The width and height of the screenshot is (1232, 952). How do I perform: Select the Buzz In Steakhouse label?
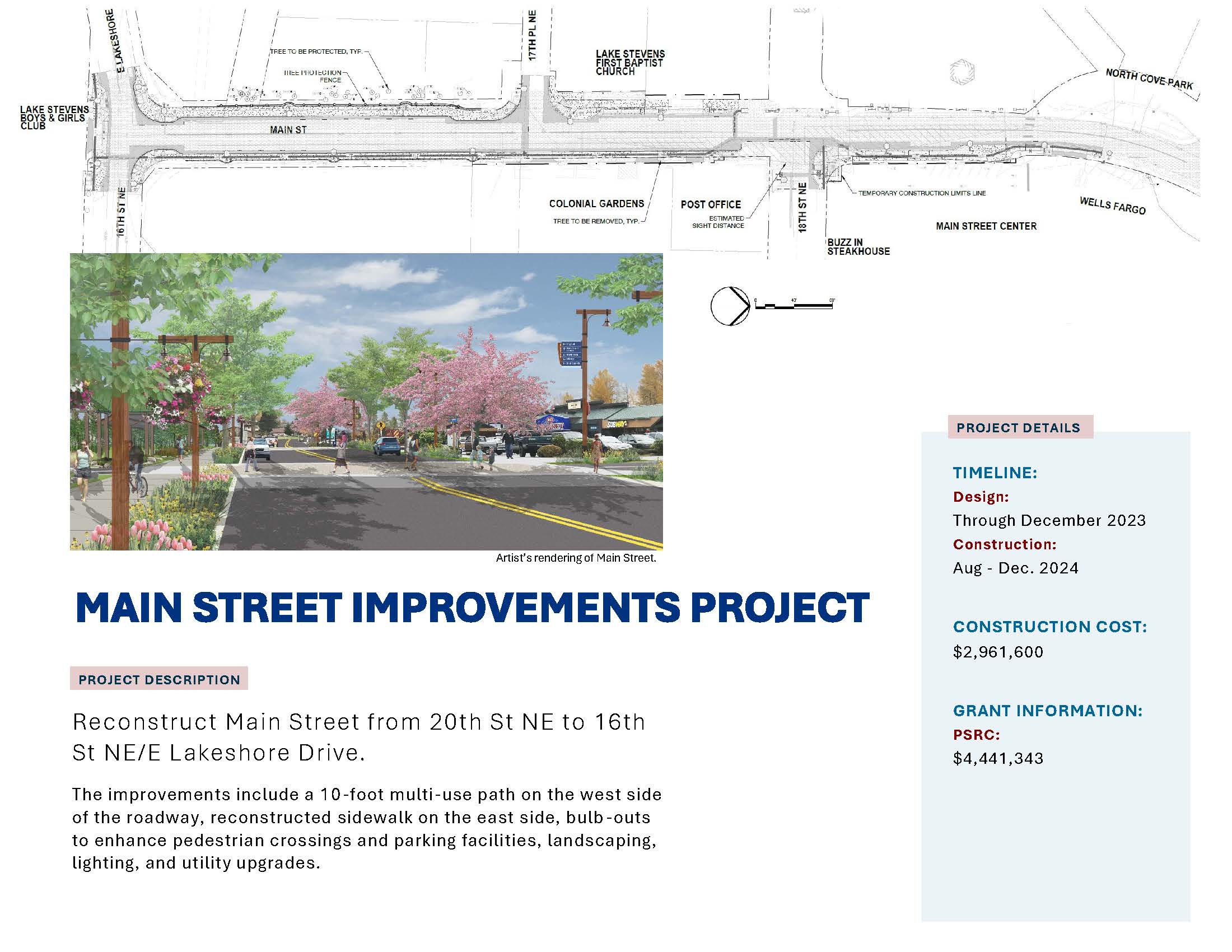[857, 248]
